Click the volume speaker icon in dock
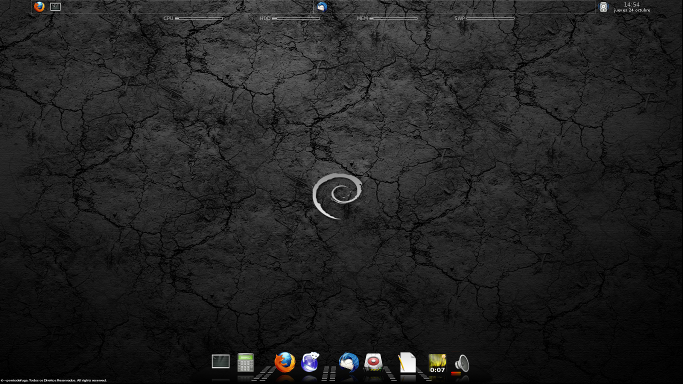The width and height of the screenshot is (683, 384). pyautogui.click(x=461, y=363)
